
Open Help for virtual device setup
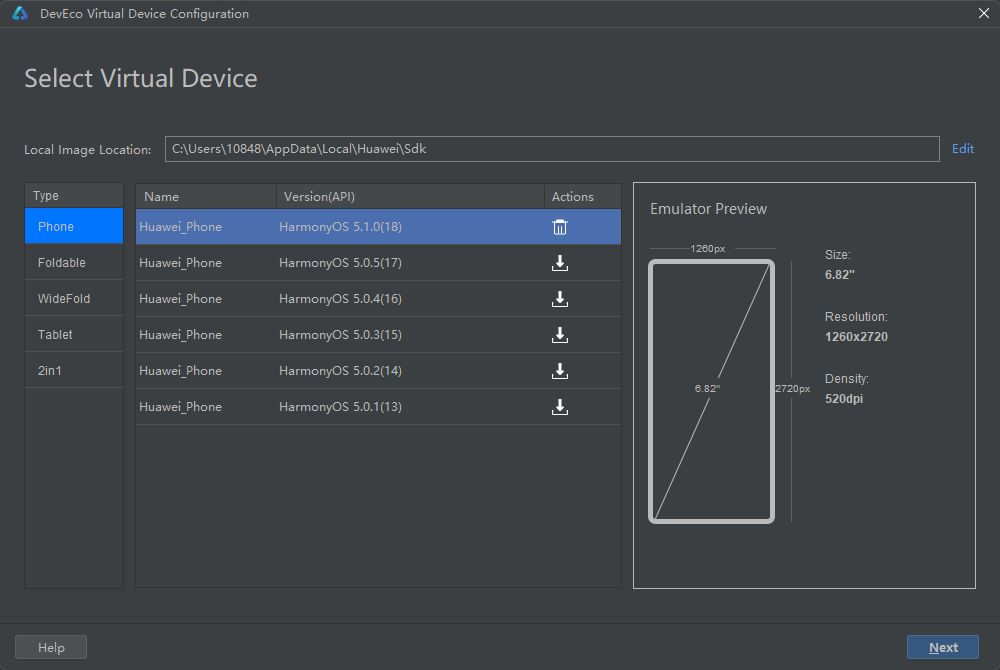click(x=51, y=647)
